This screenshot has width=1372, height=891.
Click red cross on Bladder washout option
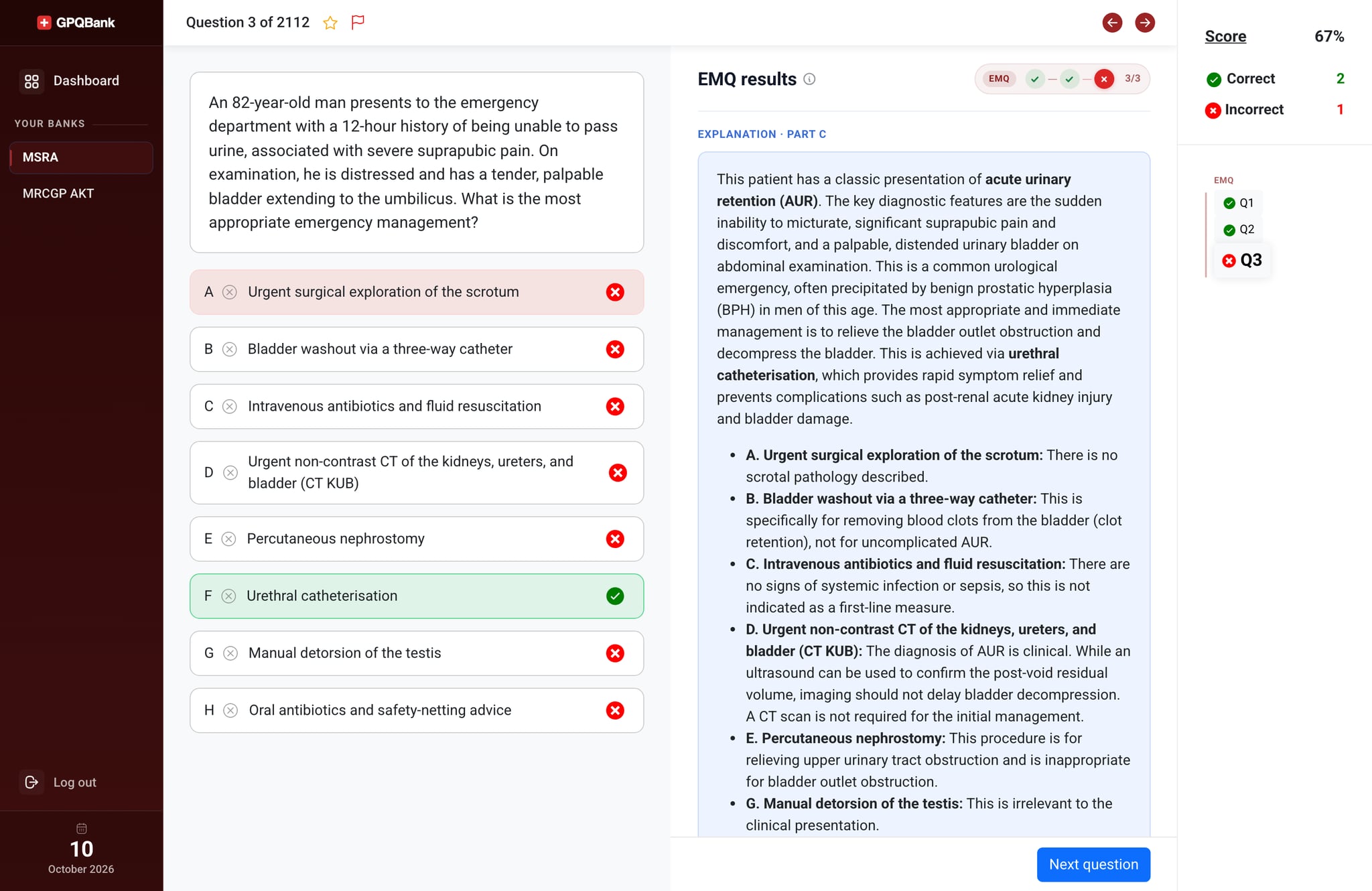pos(615,349)
